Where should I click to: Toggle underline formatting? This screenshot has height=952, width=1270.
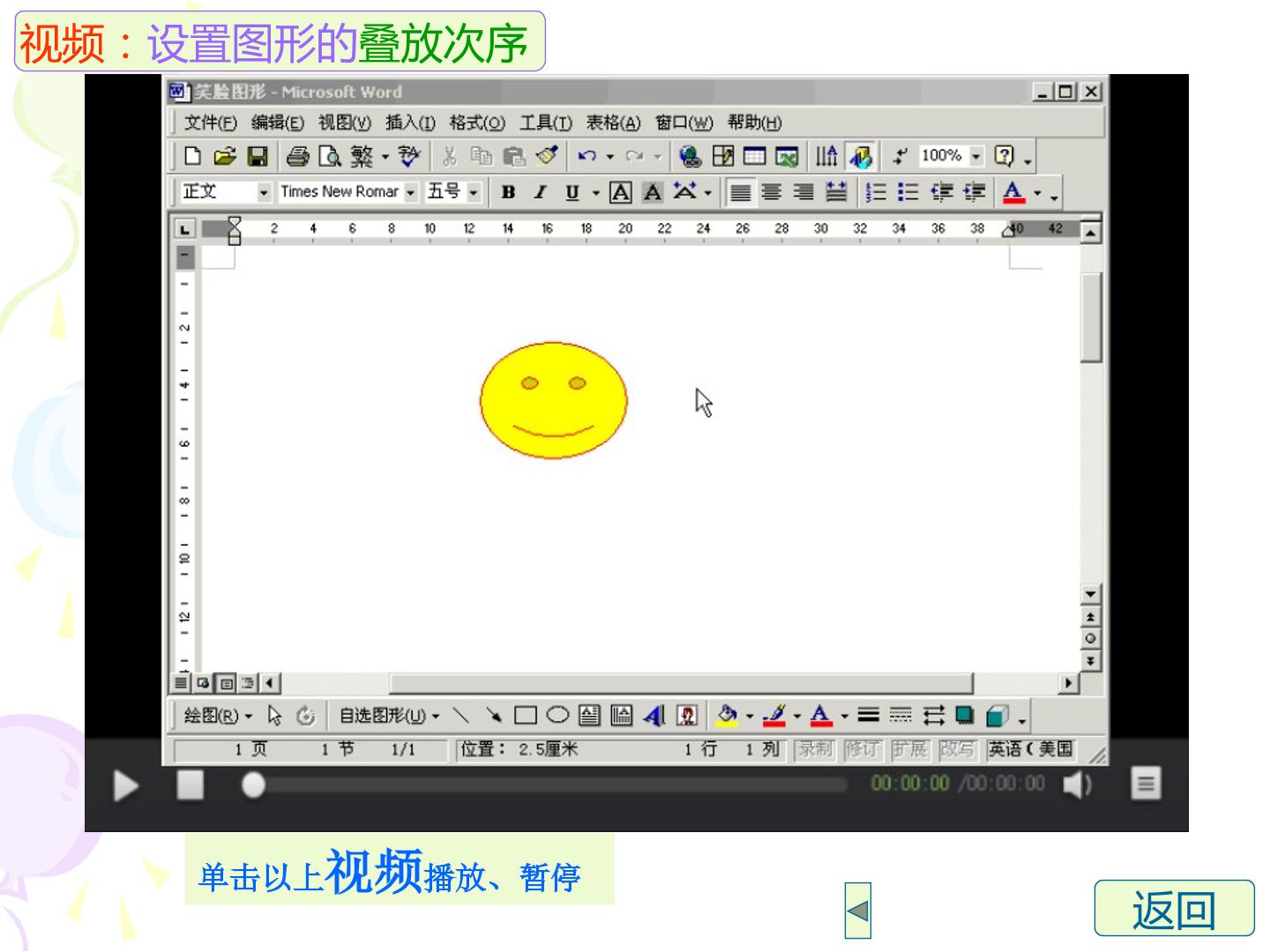tap(572, 192)
